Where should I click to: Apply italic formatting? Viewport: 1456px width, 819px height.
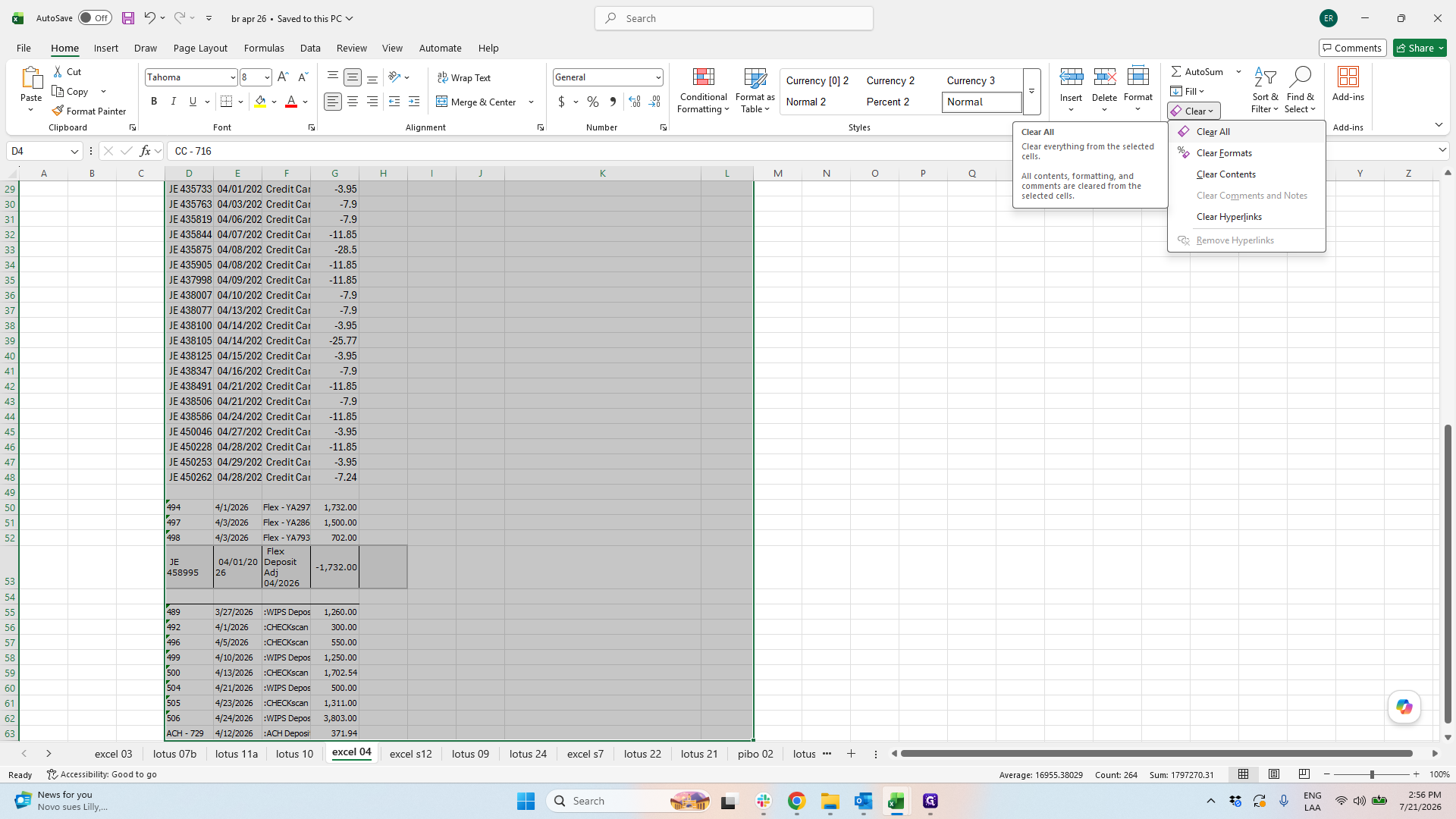pos(174,102)
